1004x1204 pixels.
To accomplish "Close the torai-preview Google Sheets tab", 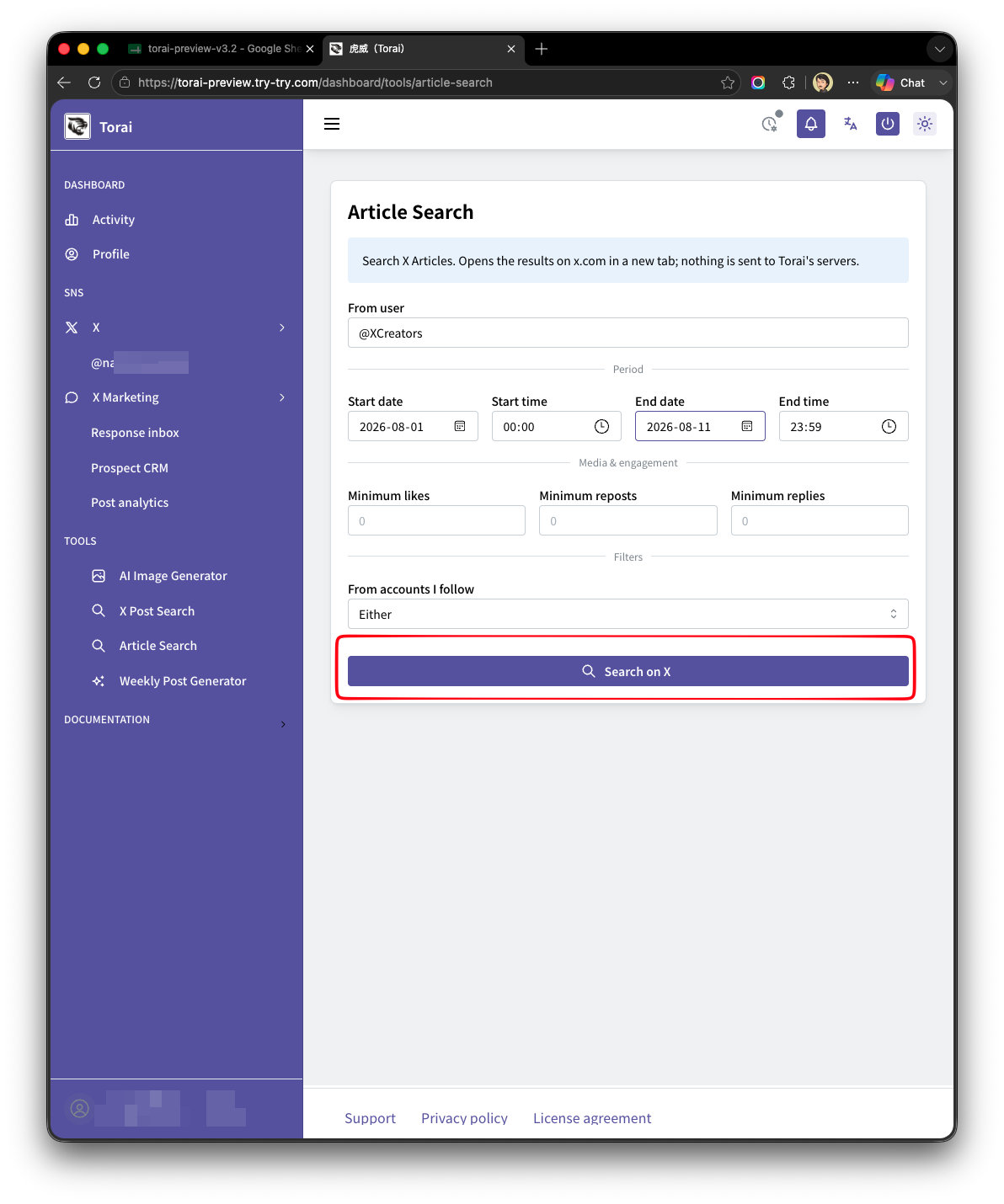I will coord(310,49).
